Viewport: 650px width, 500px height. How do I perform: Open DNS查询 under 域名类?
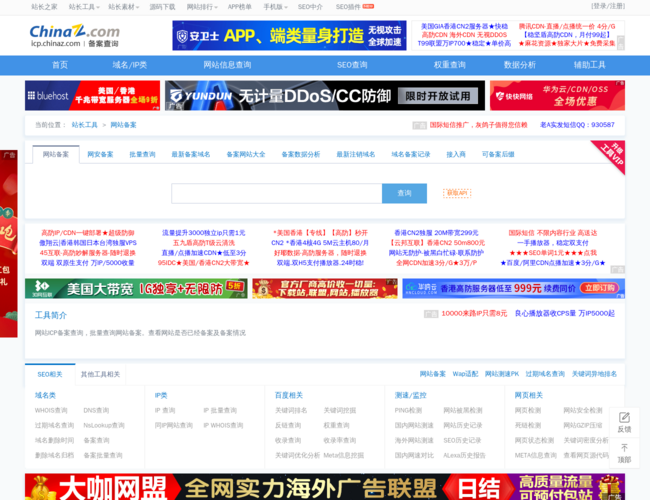(96, 410)
